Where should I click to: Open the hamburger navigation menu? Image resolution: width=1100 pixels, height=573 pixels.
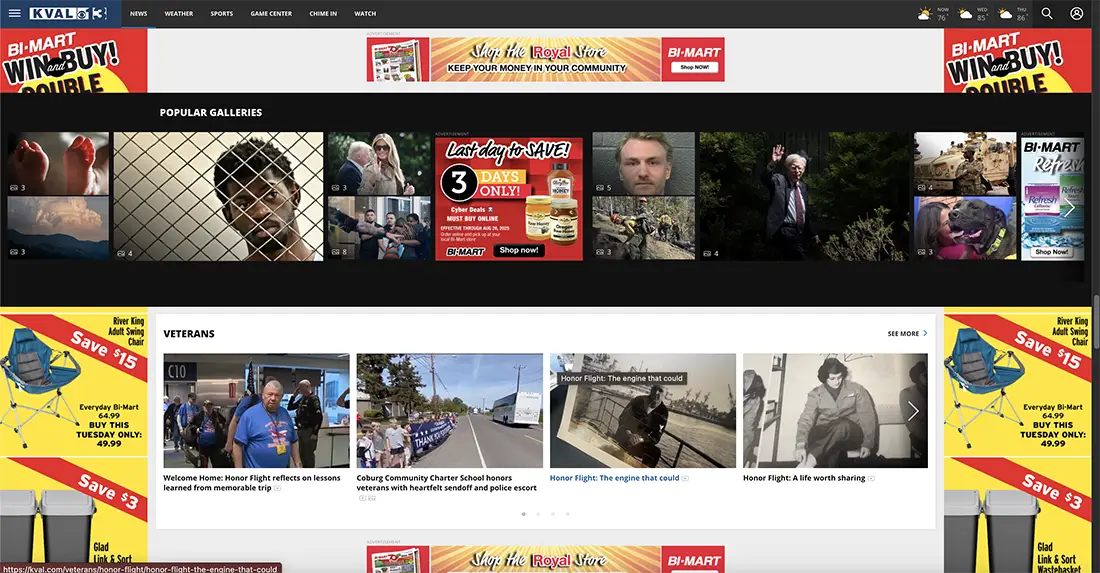coord(14,13)
